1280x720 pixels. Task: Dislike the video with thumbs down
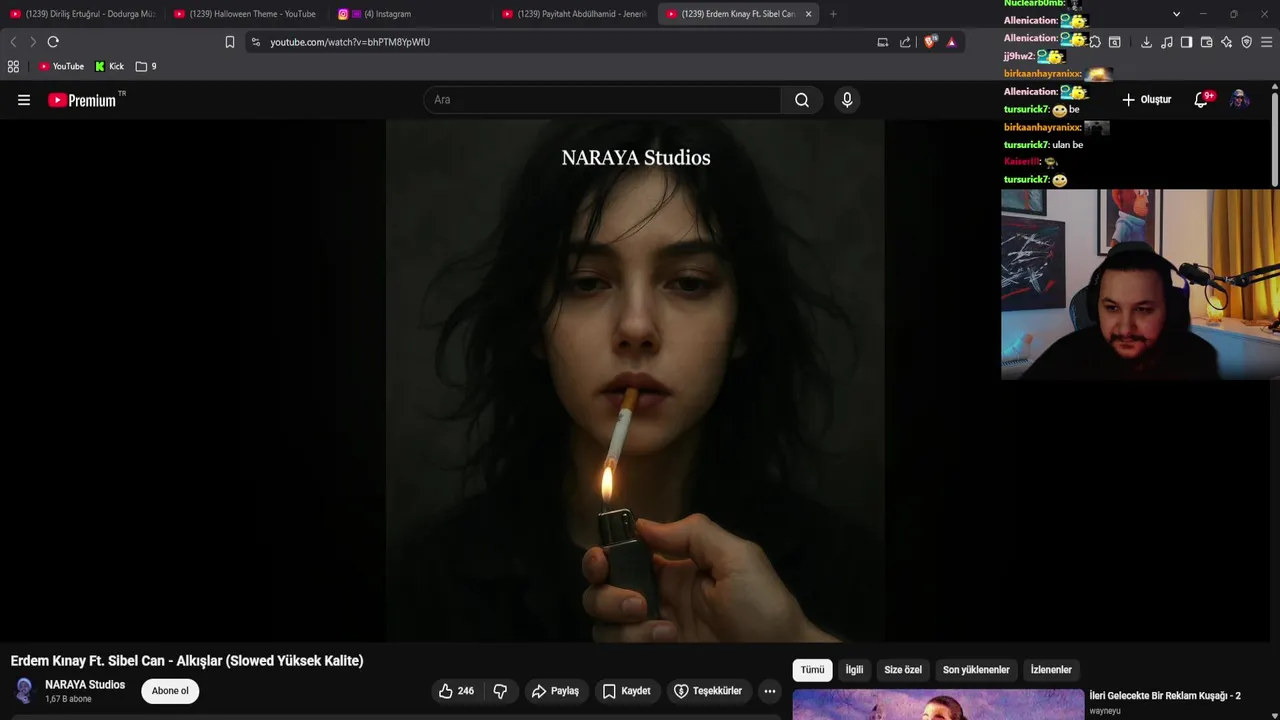tap(500, 691)
